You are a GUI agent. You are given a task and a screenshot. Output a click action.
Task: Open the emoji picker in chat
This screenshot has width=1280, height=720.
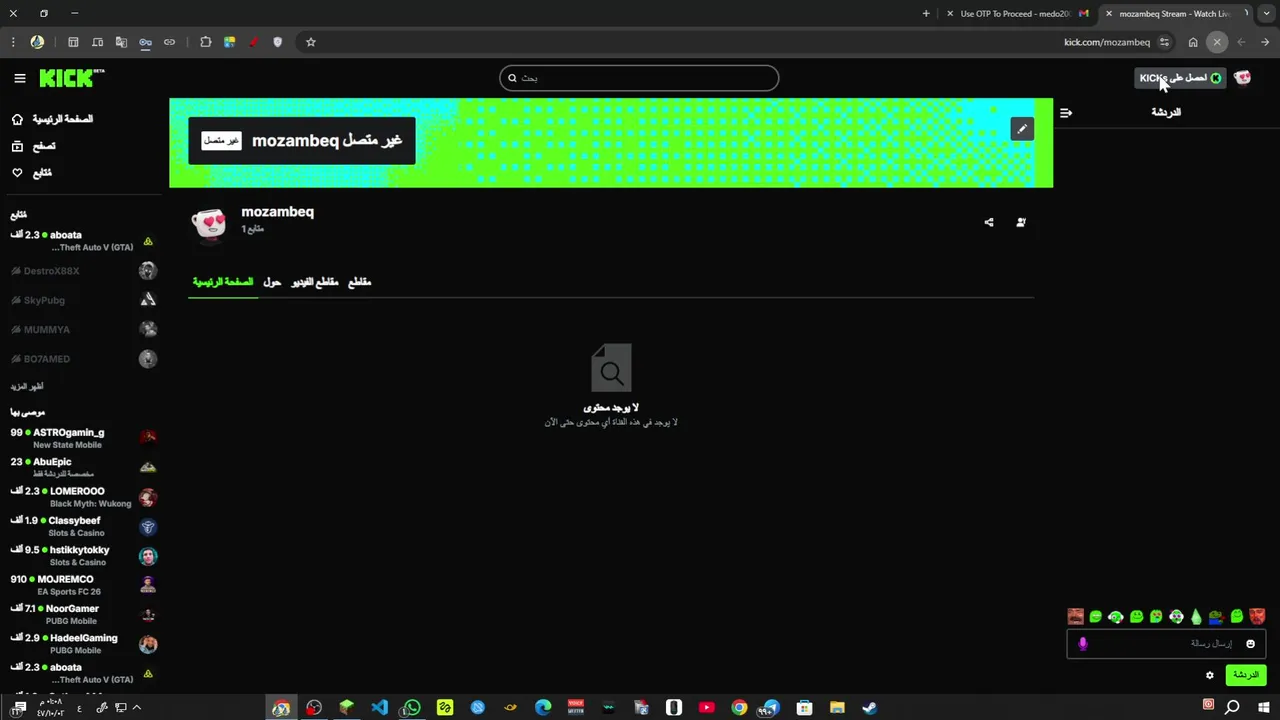pos(1250,644)
